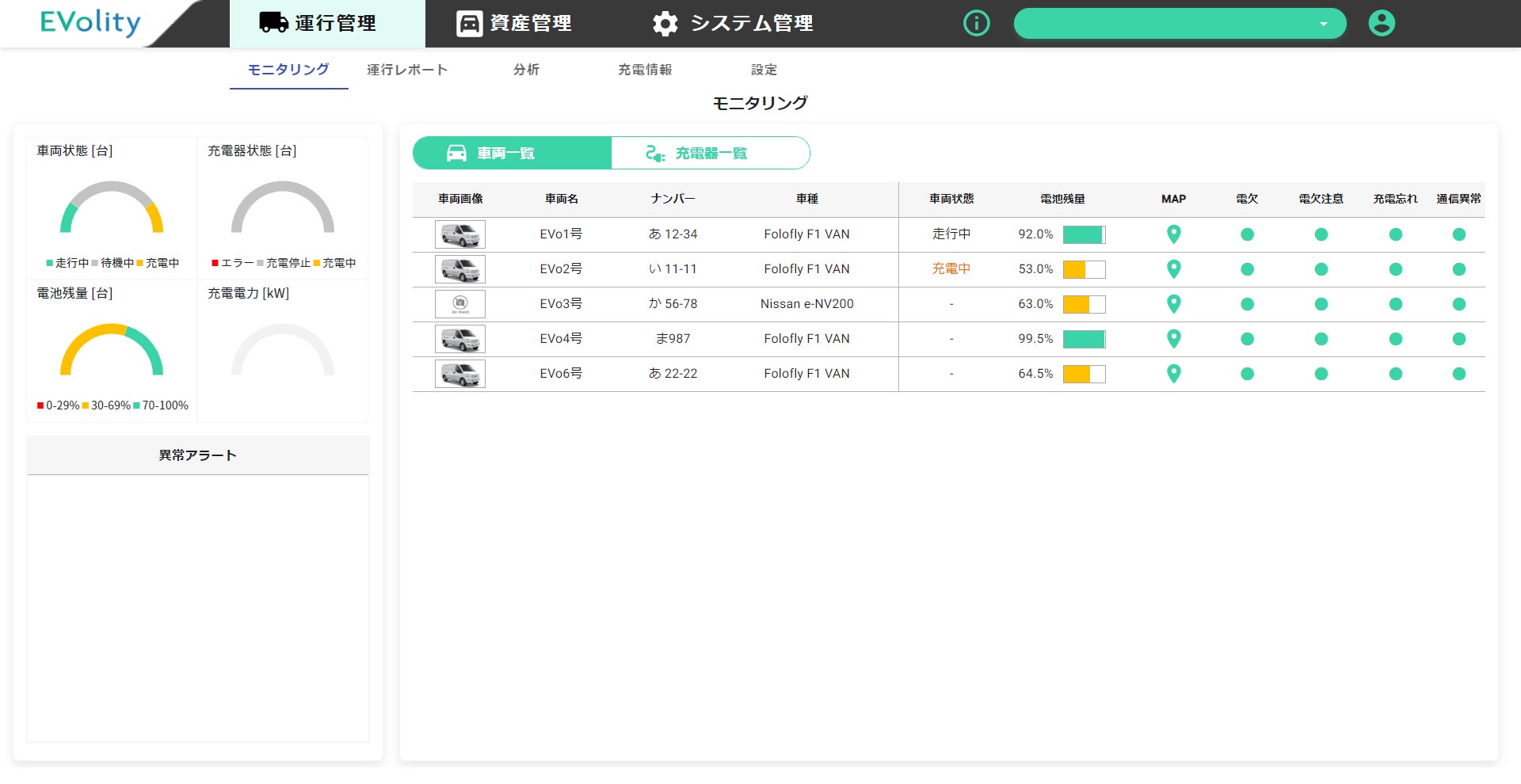Click 電欠 status dot for EVo2号
Viewport: 1521px width, 784px height.
tap(1247, 269)
